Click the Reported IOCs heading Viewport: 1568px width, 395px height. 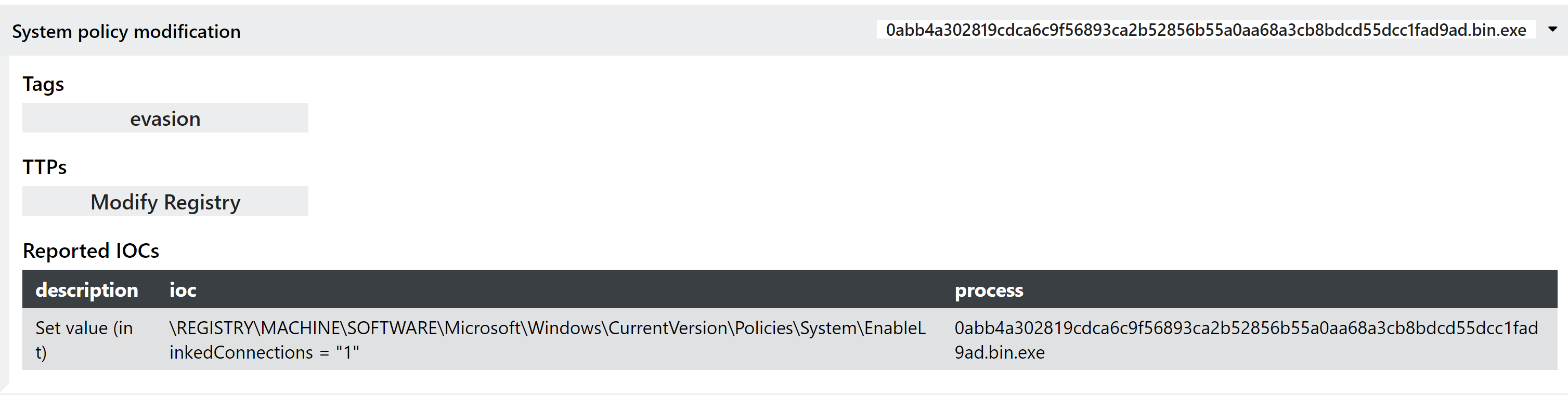click(x=90, y=250)
